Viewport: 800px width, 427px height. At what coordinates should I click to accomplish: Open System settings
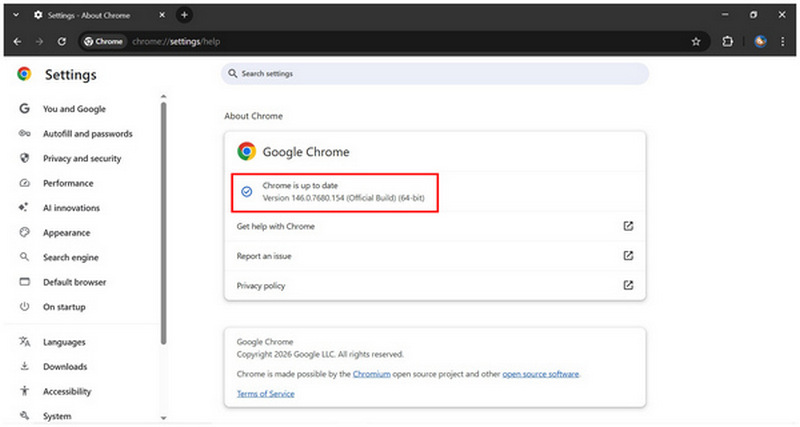click(57, 416)
